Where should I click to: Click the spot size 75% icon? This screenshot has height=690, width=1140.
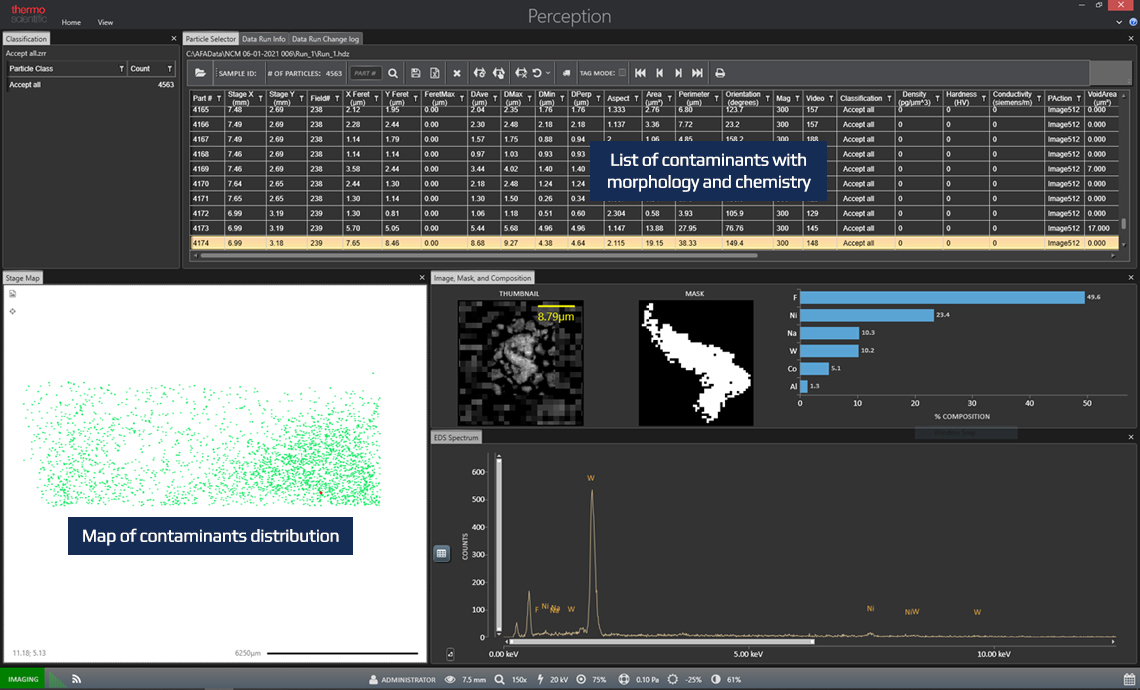tap(581, 679)
